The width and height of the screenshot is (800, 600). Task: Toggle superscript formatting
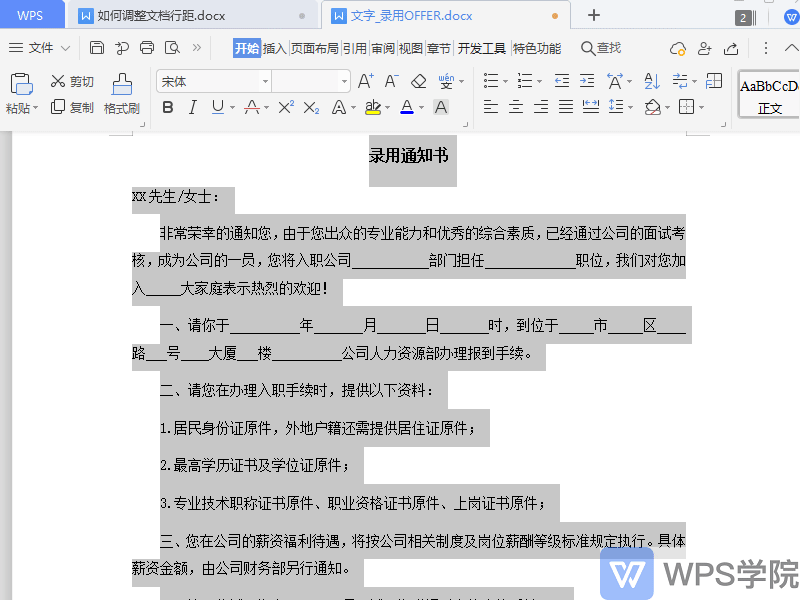[x=285, y=106]
